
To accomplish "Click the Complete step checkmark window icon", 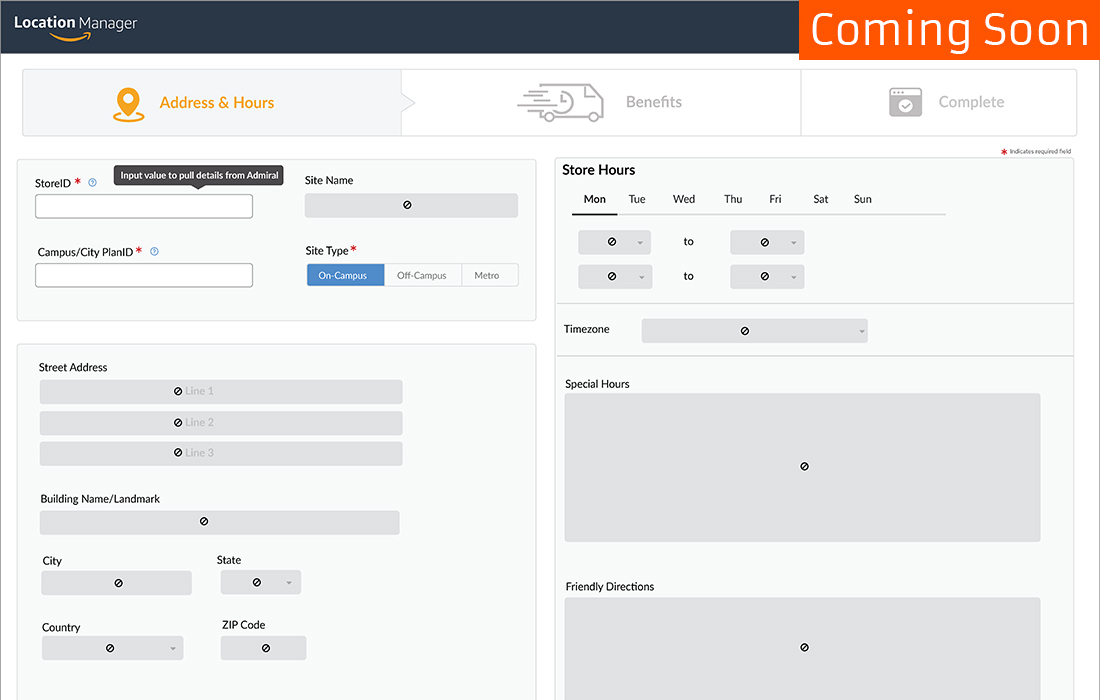I will [905, 102].
